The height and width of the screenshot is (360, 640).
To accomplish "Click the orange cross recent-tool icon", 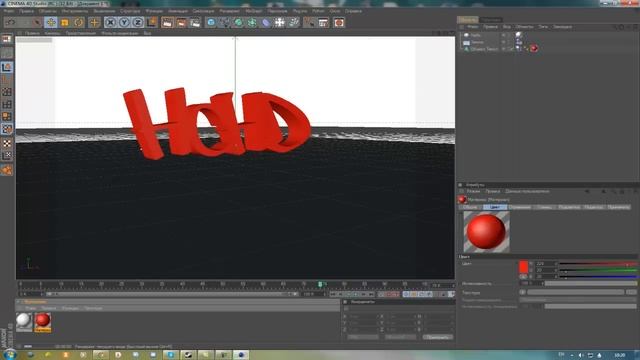I will point(94,22).
